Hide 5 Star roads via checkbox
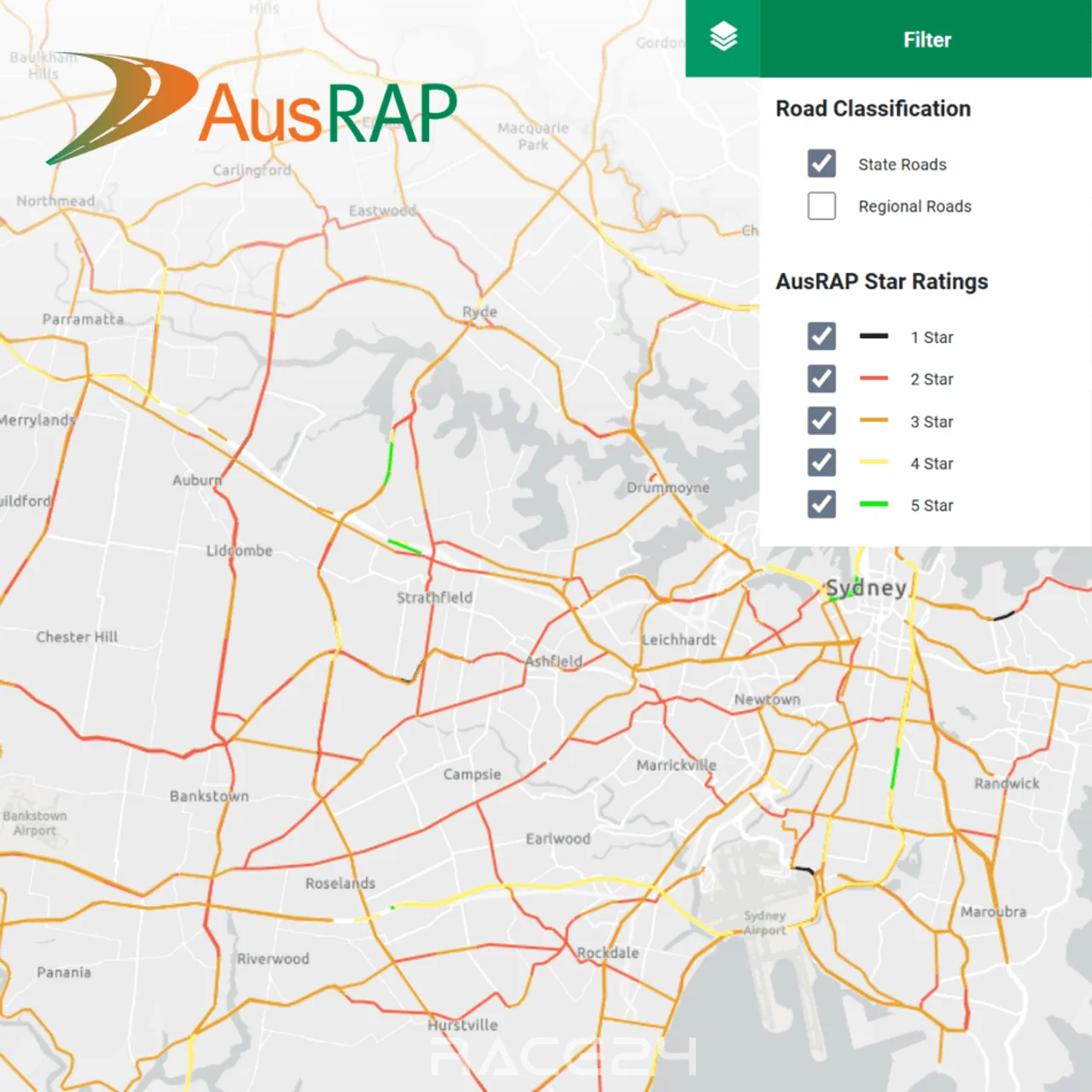1092x1092 pixels. pyautogui.click(x=822, y=504)
